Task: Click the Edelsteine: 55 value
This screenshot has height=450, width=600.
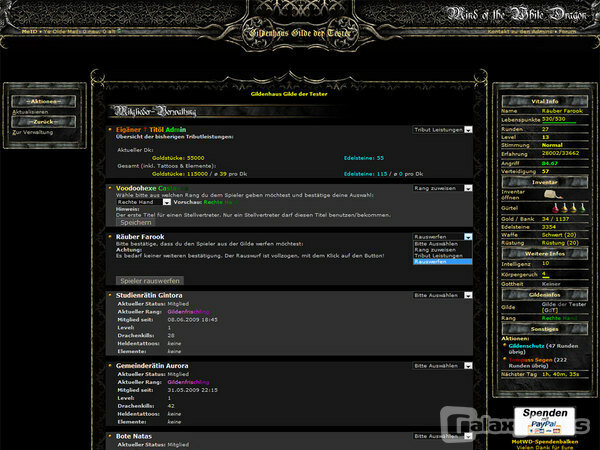Action: [364, 158]
